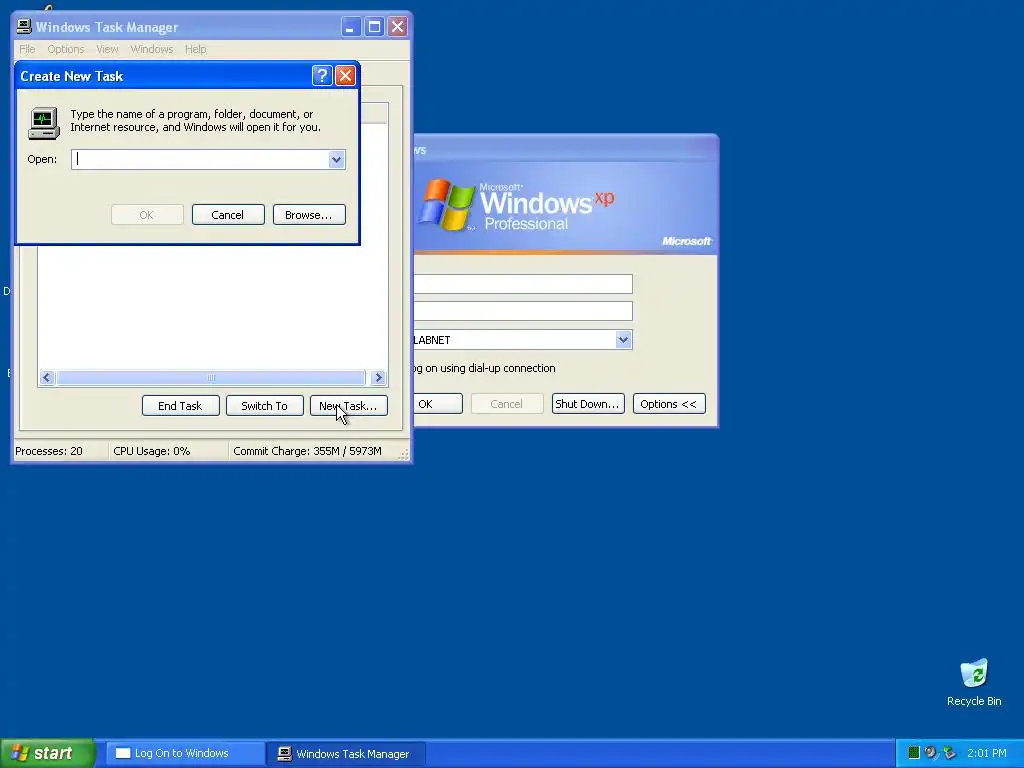Switch to Log On to Windows taskbar item
This screenshot has height=768, width=1024.
(185, 753)
